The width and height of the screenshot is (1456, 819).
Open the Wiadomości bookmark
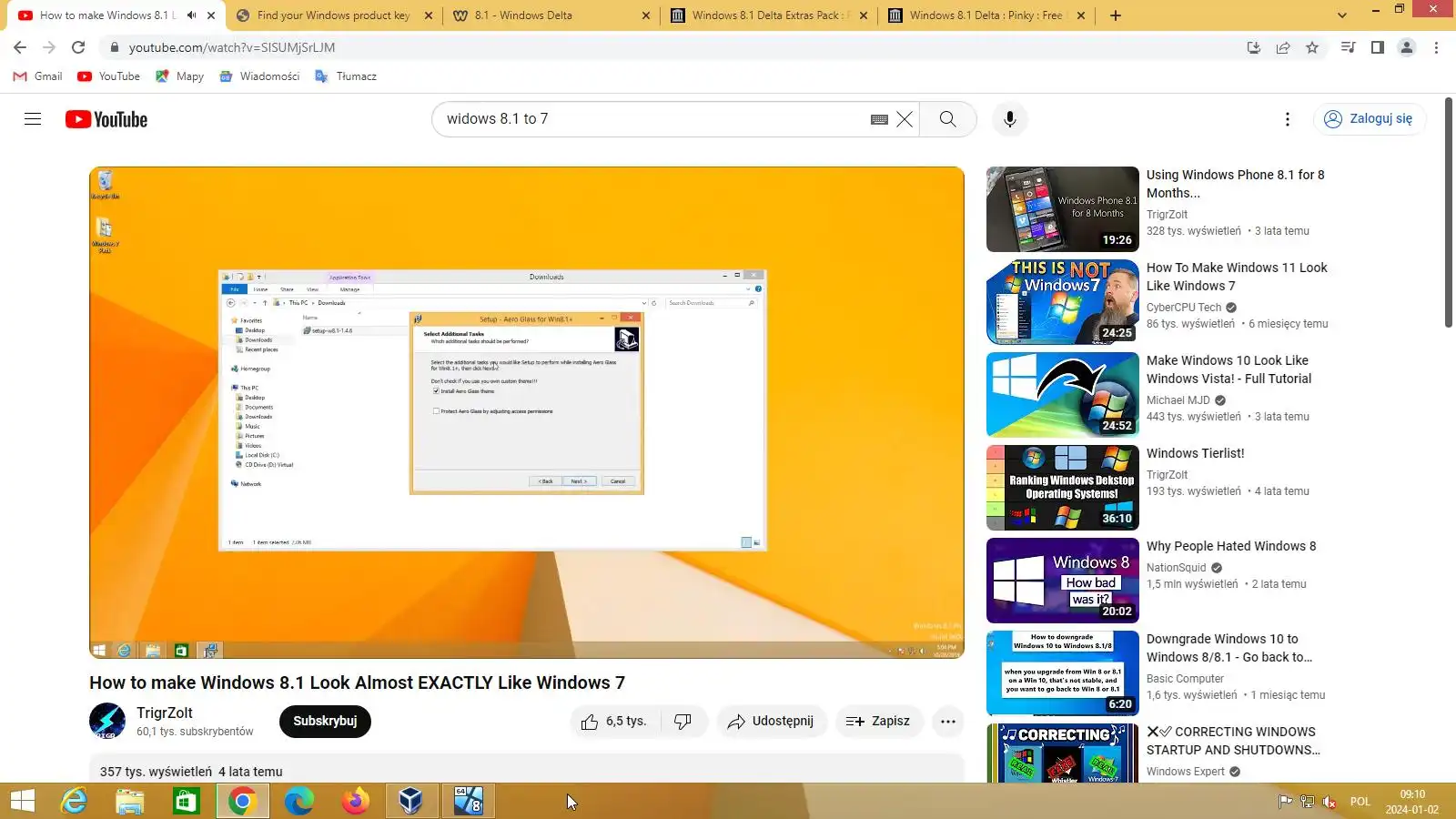[260, 76]
